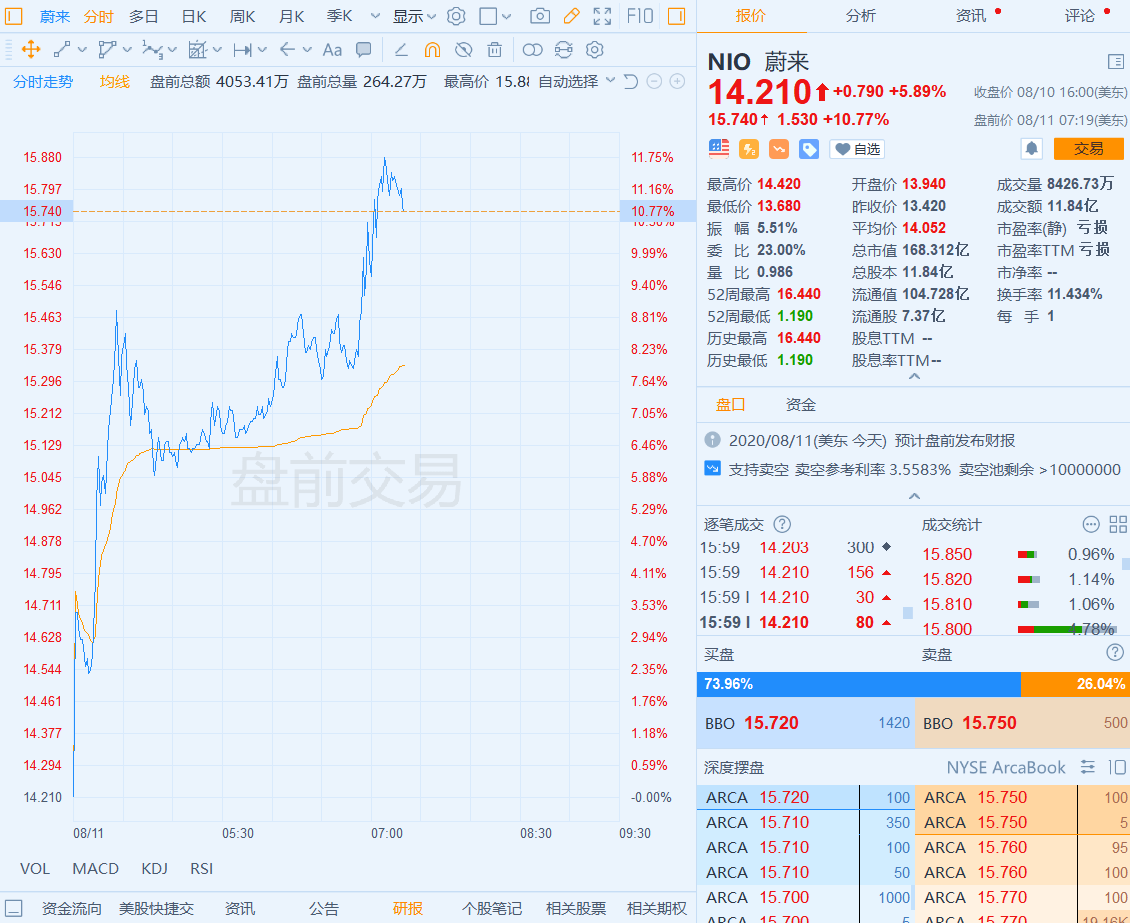Click the 15.740 price marker on axis

(x=37, y=211)
